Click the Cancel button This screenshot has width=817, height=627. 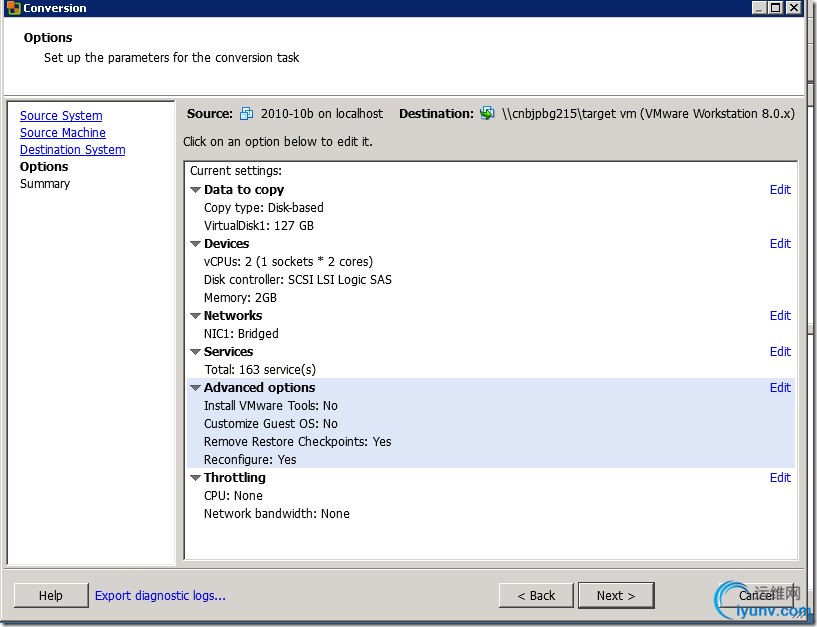coord(757,595)
